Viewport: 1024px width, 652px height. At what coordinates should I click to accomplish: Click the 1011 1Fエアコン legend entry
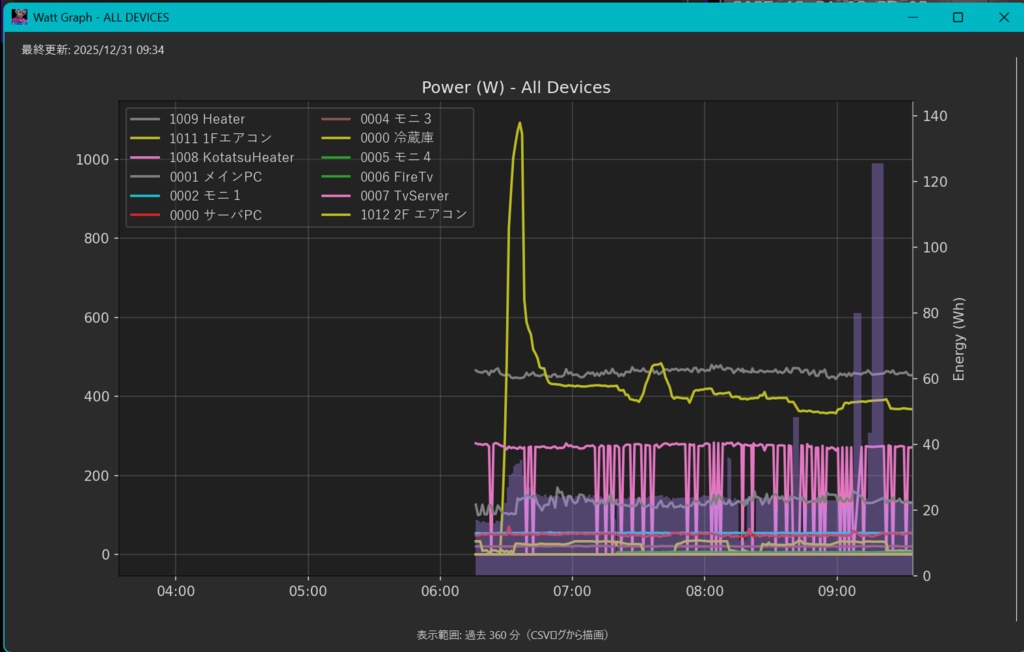tap(201, 138)
